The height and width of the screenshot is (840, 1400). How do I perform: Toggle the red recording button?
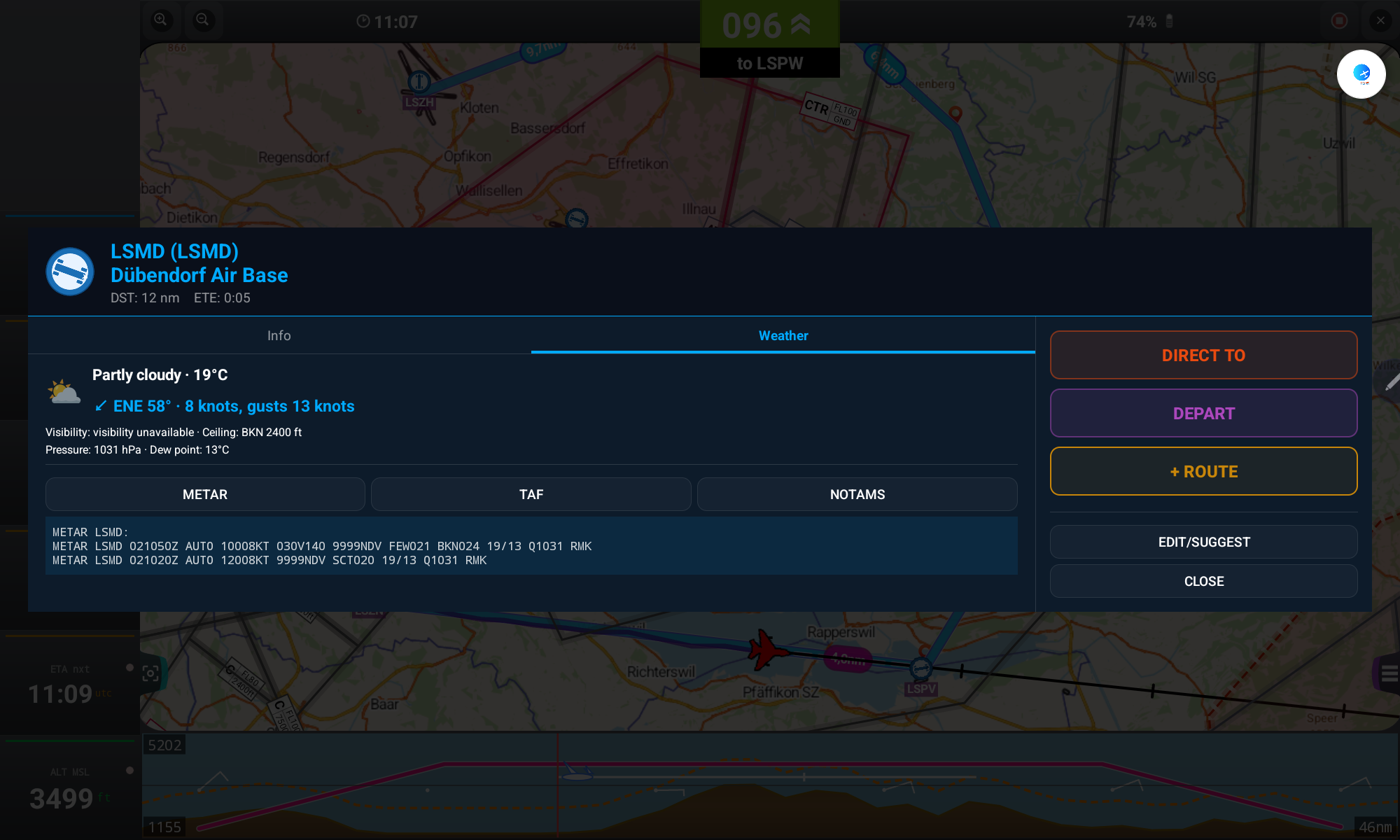point(1339,20)
